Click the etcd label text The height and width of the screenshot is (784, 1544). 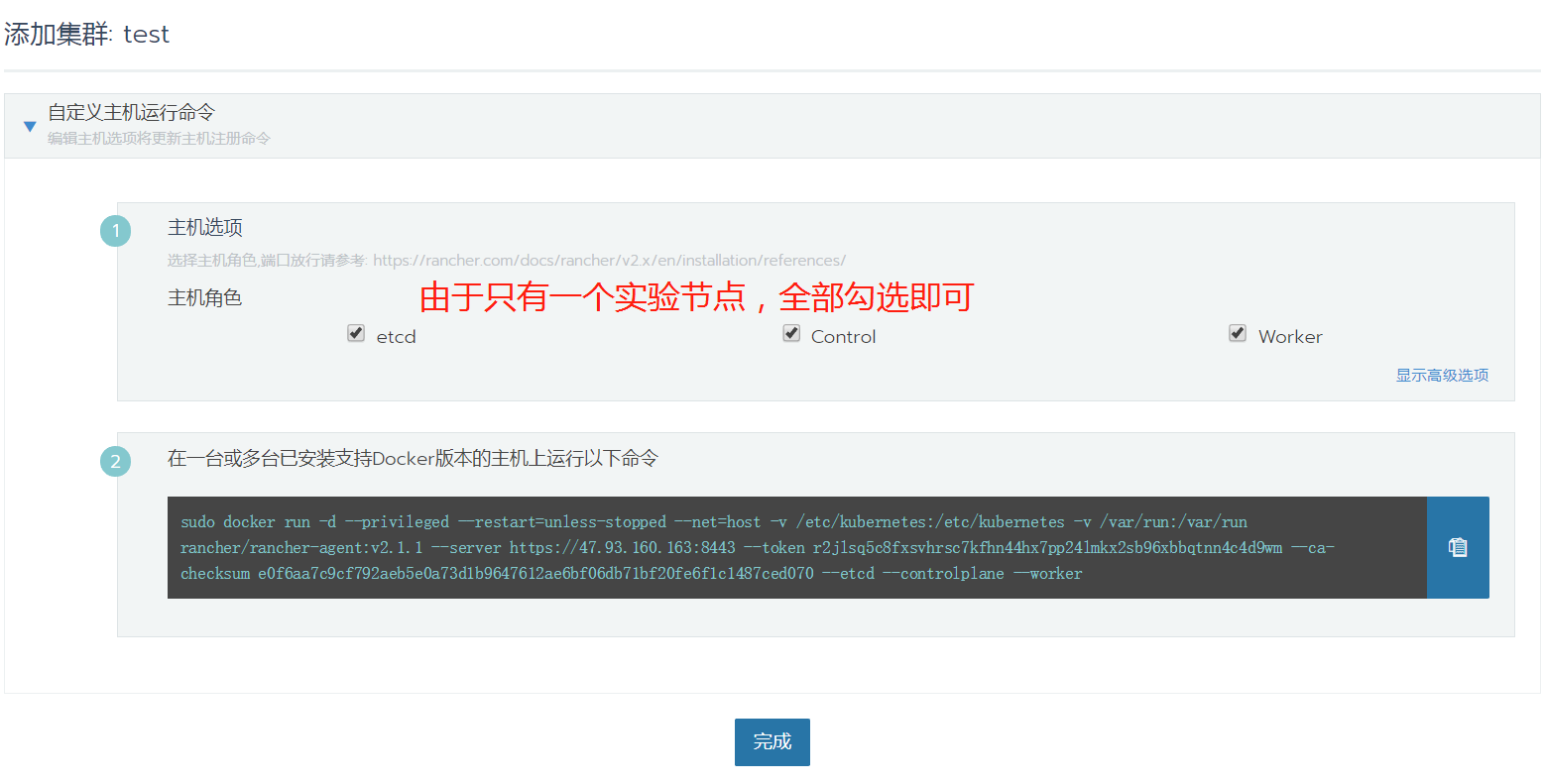pyautogui.click(x=397, y=337)
